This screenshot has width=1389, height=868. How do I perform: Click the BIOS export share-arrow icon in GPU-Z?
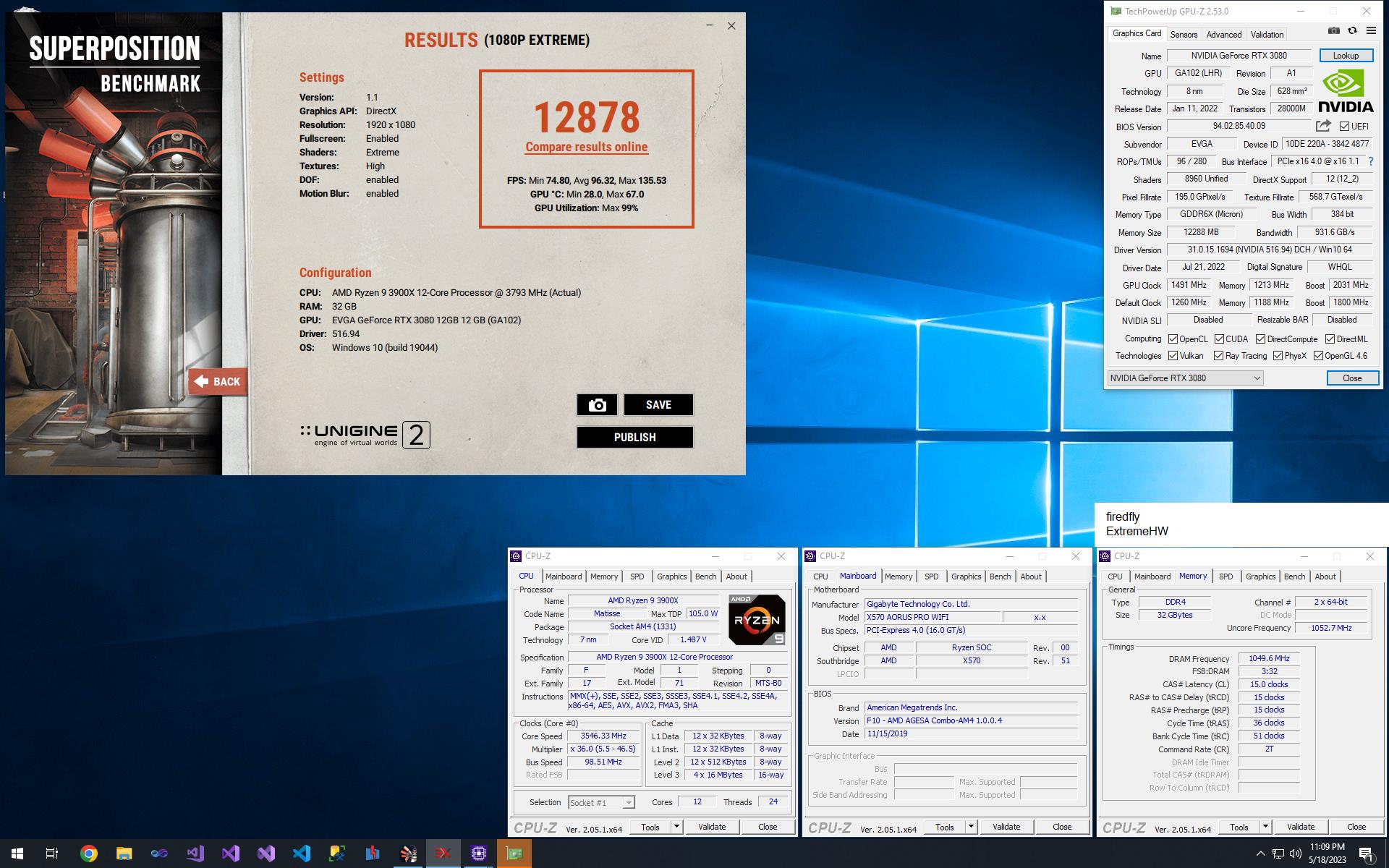click(x=1323, y=126)
